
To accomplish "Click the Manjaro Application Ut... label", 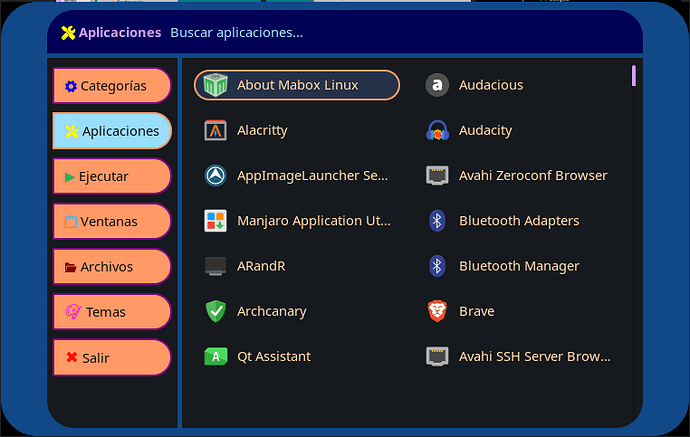I will click(314, 220).
